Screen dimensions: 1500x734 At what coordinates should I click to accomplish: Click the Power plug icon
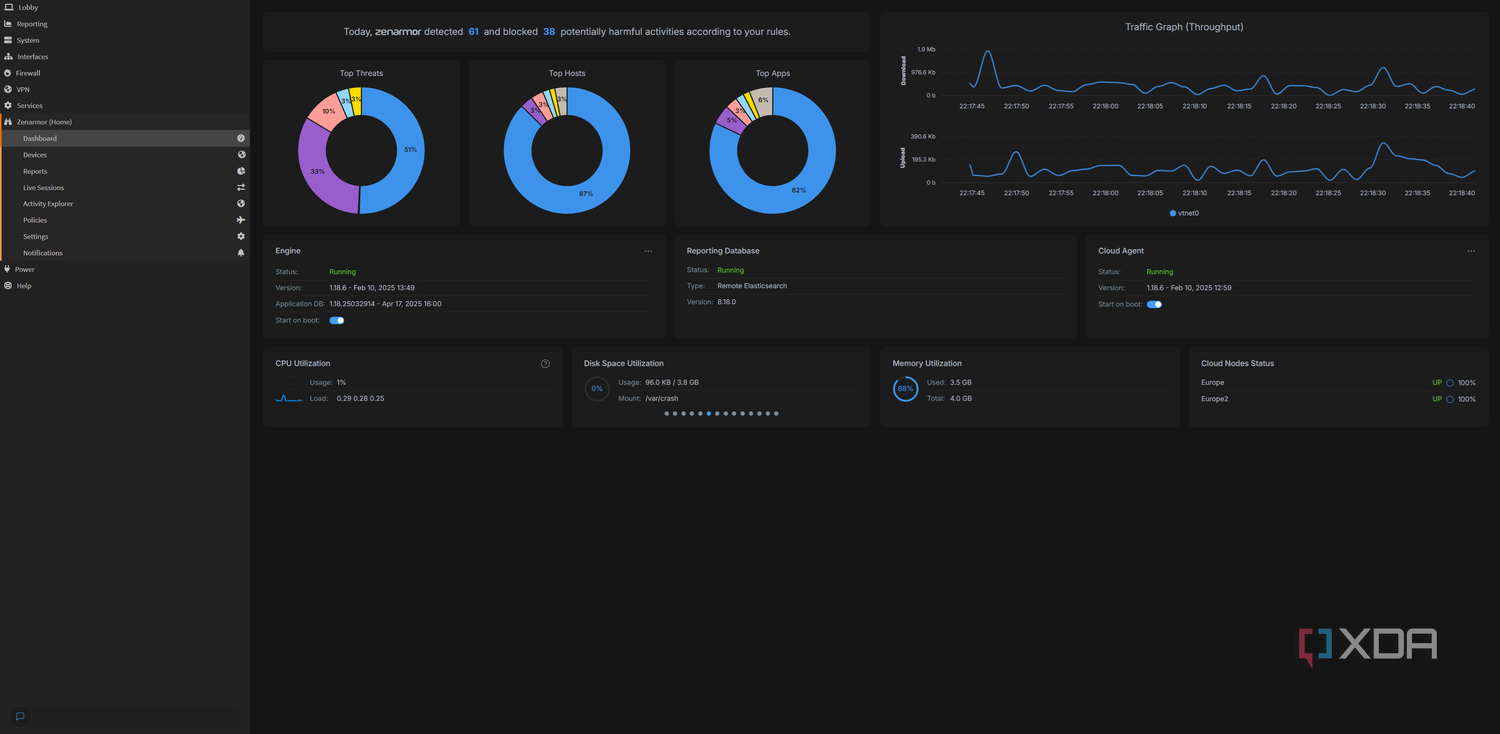(8, 269)
